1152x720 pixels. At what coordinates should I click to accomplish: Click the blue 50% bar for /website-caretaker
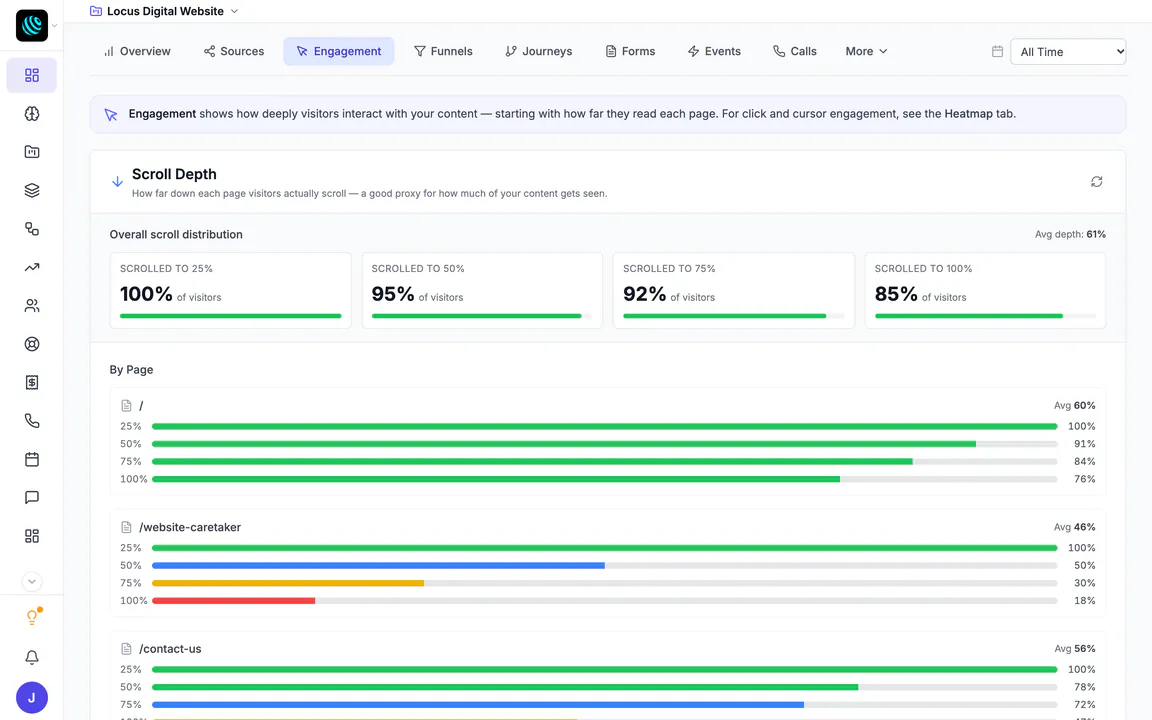[378, 566]
